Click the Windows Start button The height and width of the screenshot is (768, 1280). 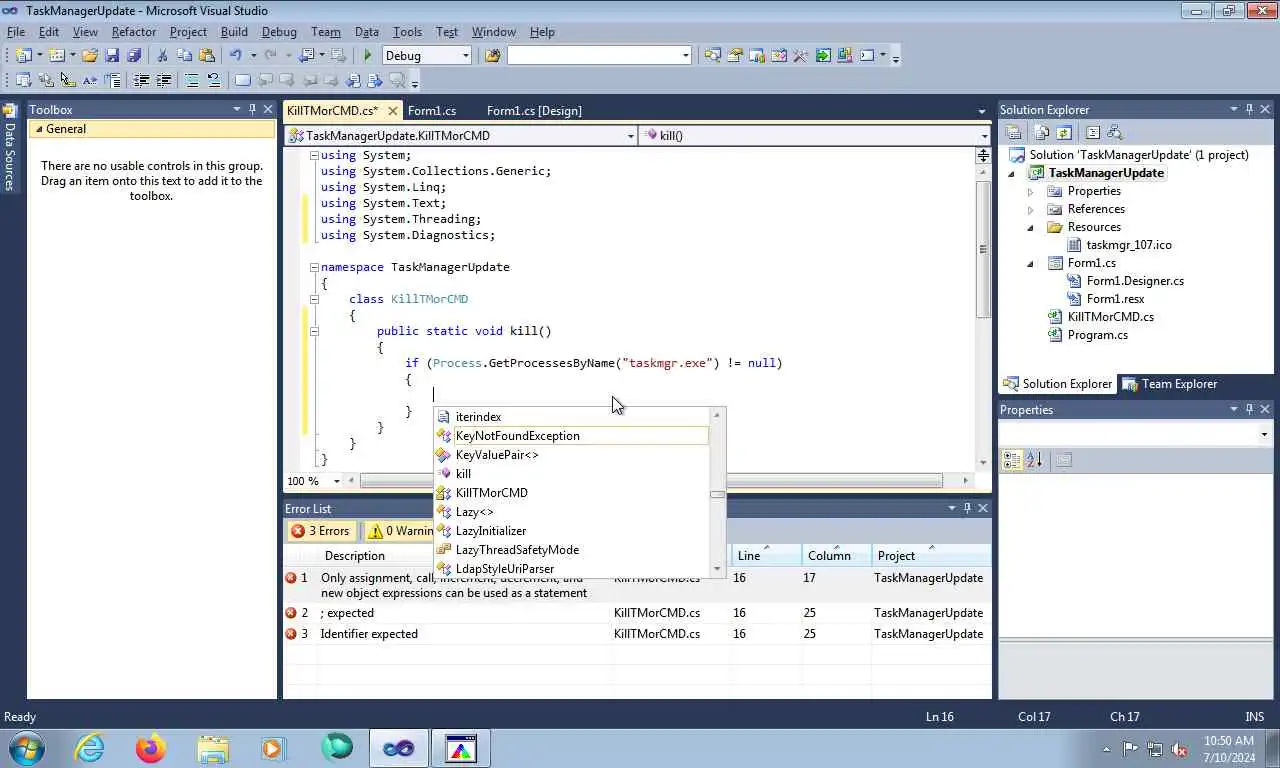[x=25, y=748]
